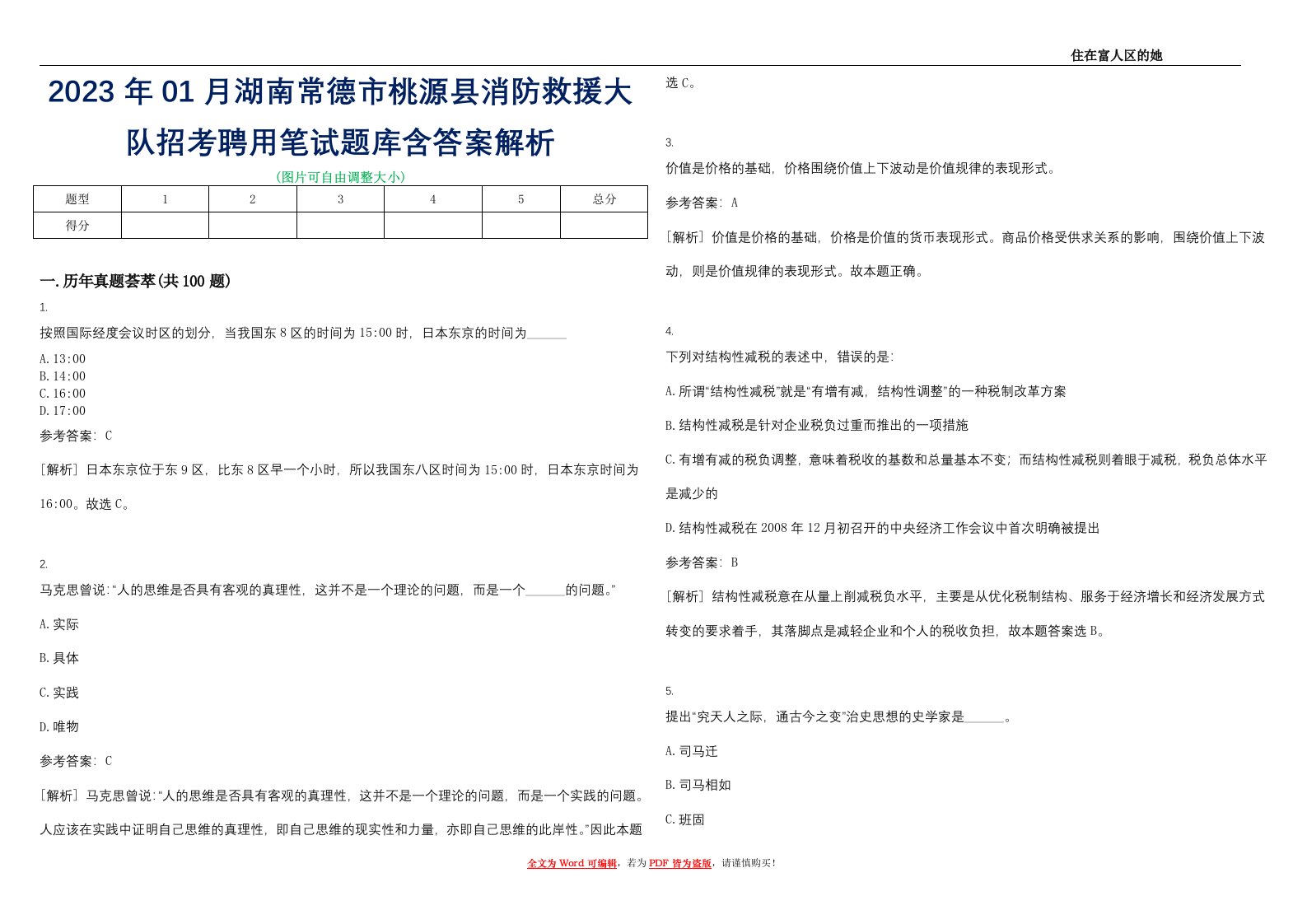Image resolution: width=1307 pixels, height=924 pixels.
Task: Select option 'D.结构性减税在 2008 年 12 月'
Action: coord(883,528)
